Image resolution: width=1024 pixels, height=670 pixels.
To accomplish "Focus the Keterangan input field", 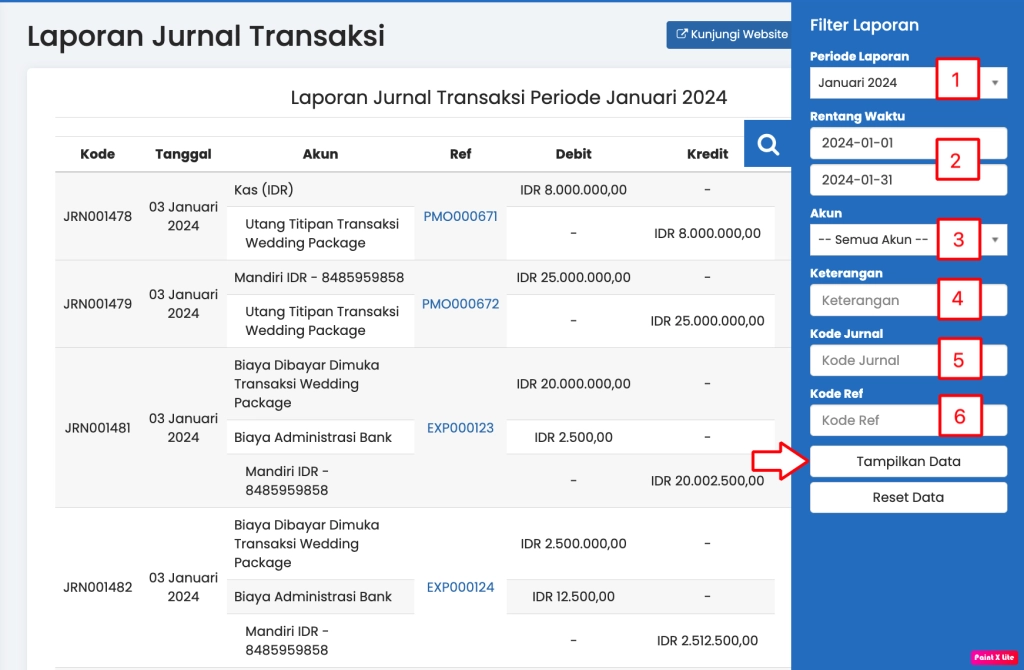I will tap(870, 300).
